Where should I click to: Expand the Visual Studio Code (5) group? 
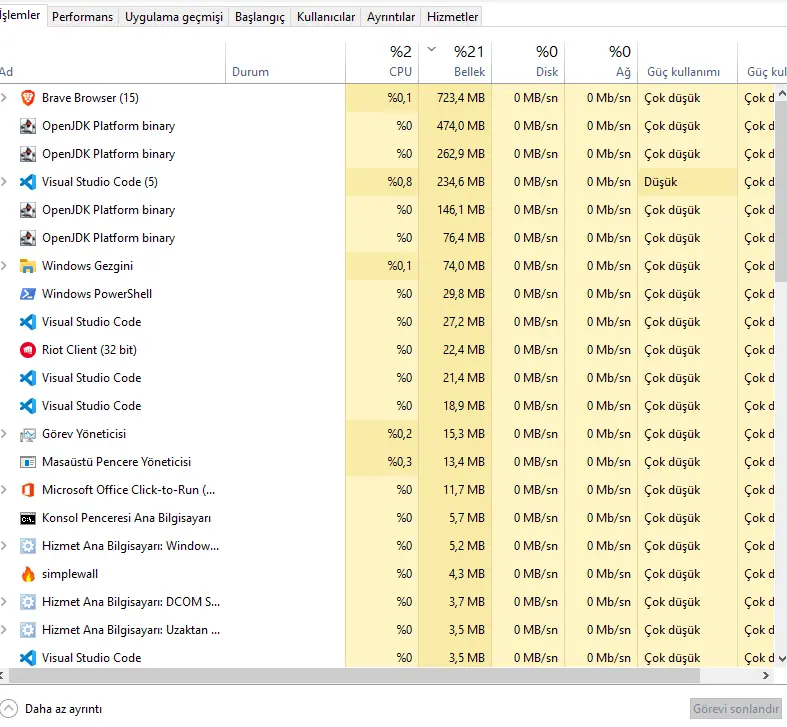point(4,182)
